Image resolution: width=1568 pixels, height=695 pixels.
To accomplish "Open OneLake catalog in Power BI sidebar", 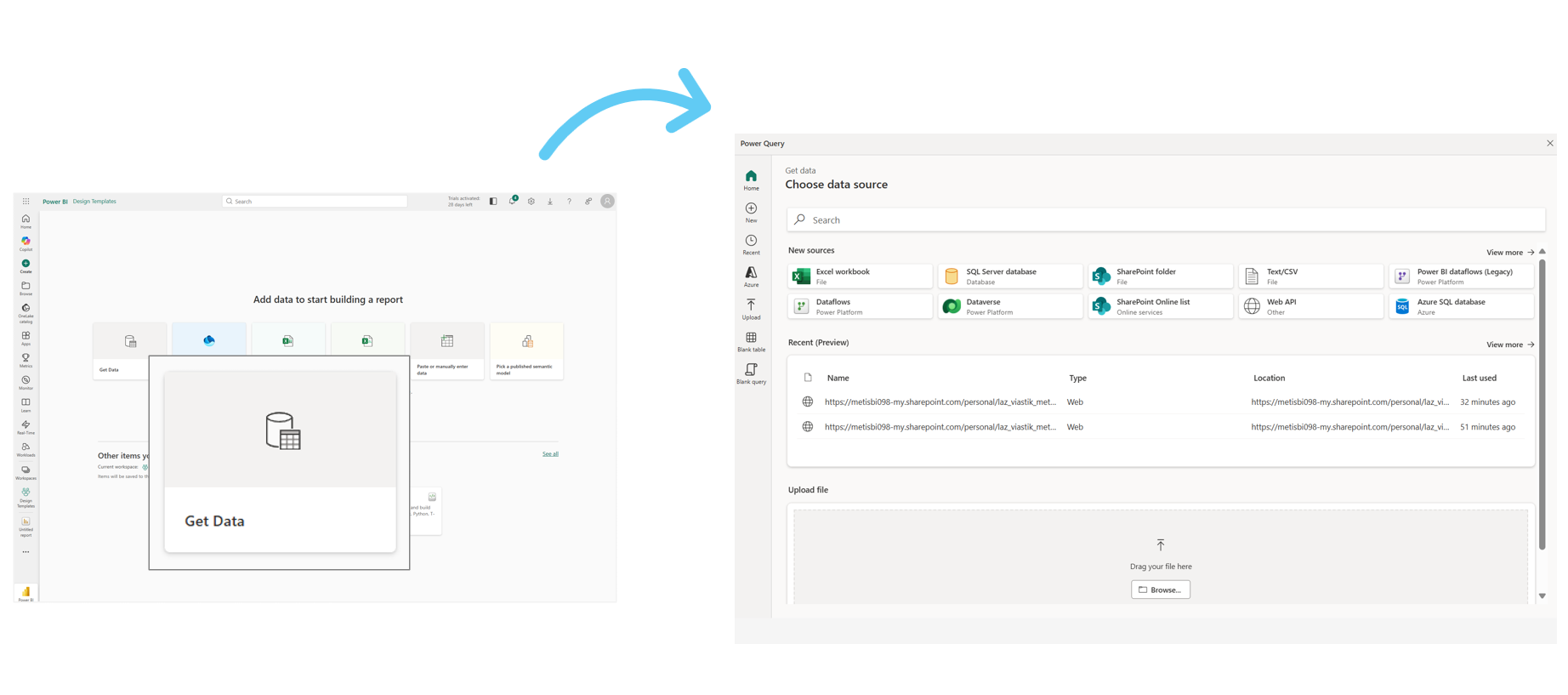I will tap(26, 313).
